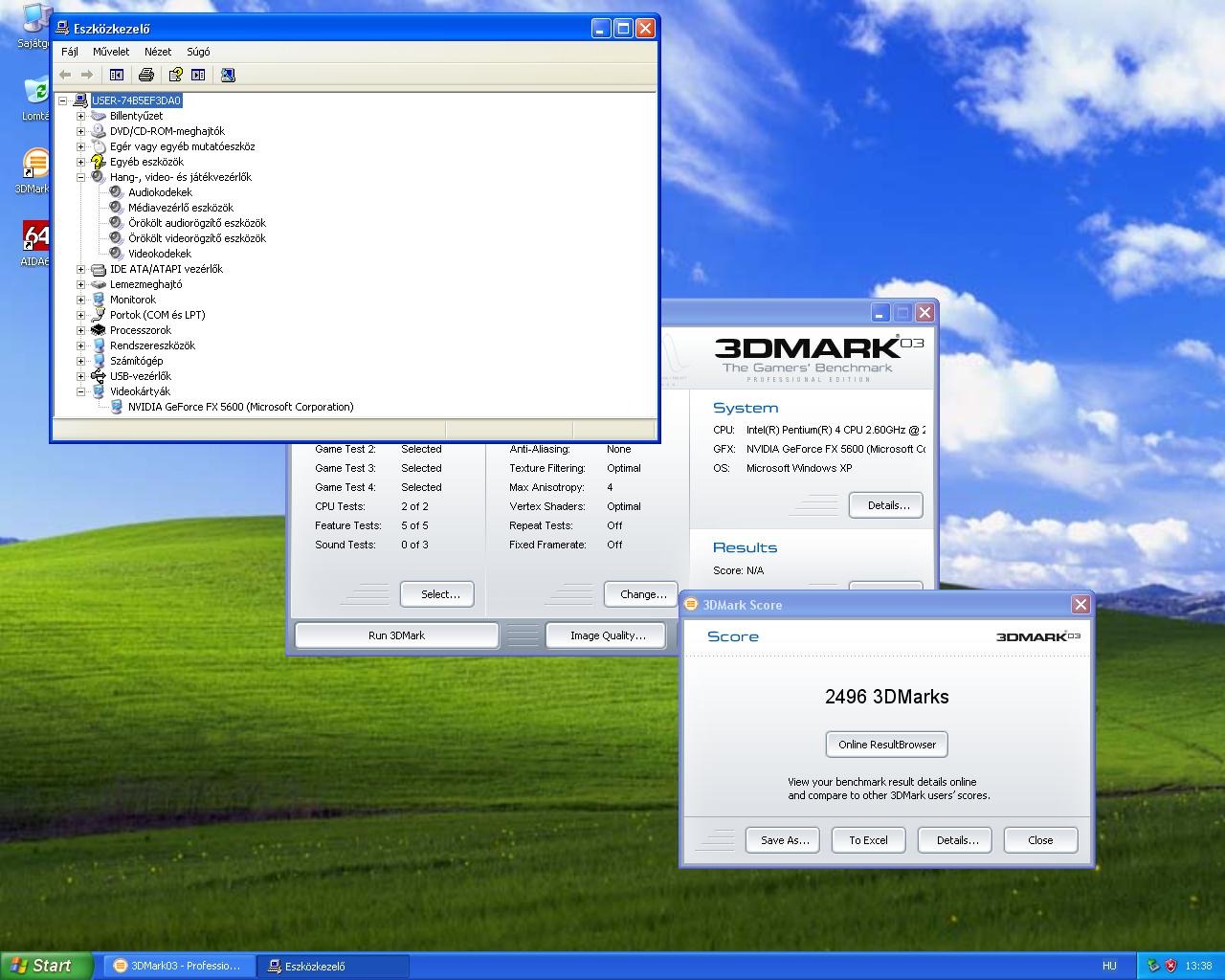
Task: Collapse the Videokártyák node
Action: 81,391
